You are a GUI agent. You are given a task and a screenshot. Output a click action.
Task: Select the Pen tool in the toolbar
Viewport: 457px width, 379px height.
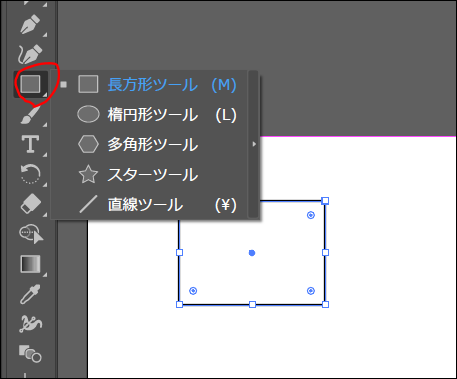point(31,24)
